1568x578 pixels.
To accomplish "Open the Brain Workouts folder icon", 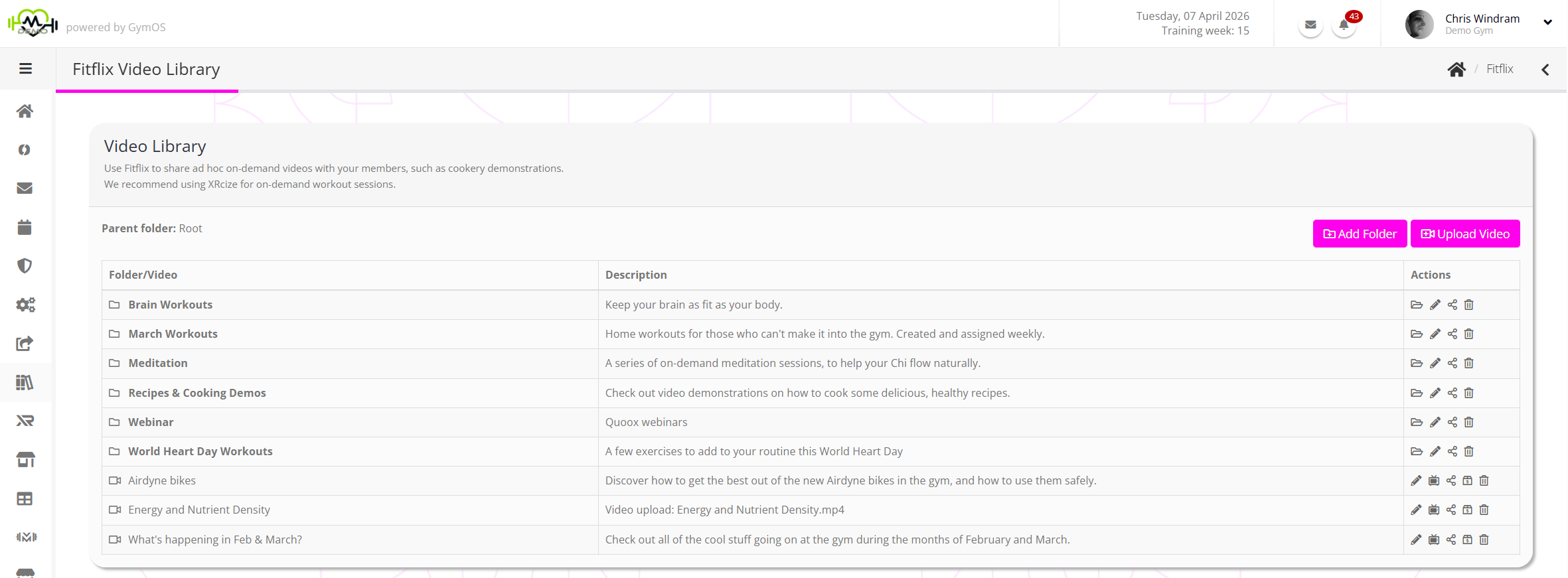I will (x=1417, y=305).
